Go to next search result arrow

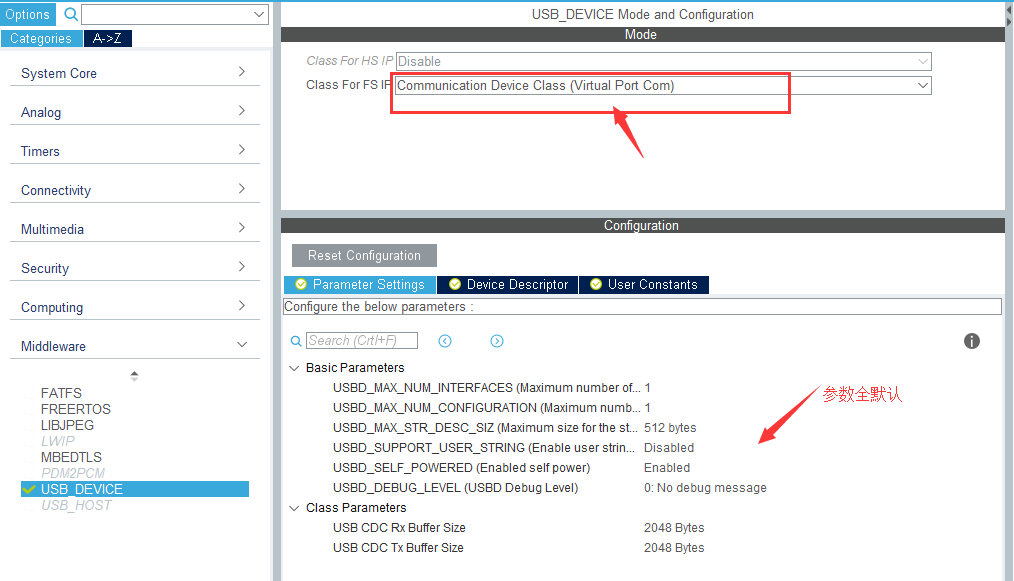pos(497,341)
